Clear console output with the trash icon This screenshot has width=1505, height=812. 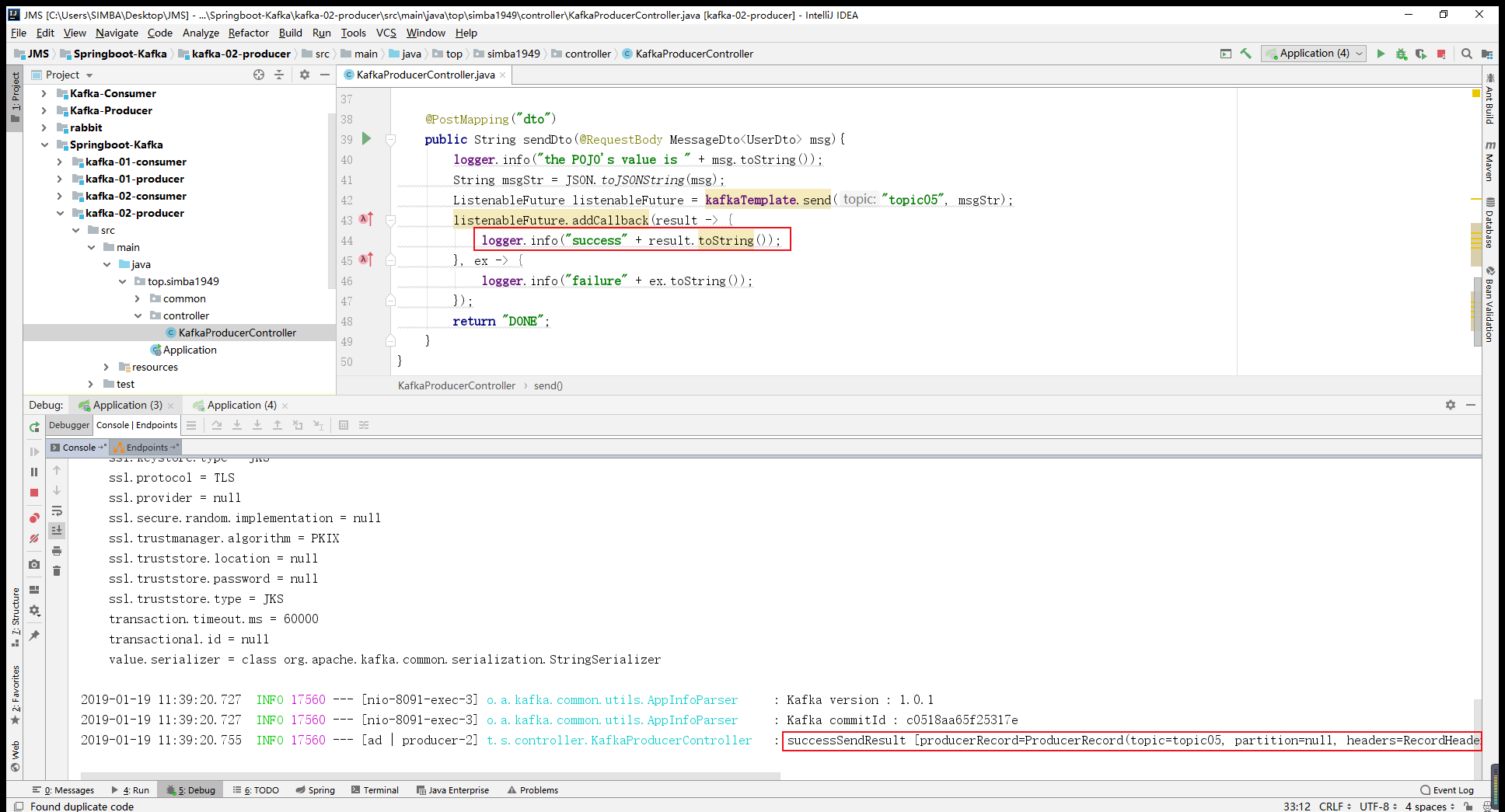point(57,571)
